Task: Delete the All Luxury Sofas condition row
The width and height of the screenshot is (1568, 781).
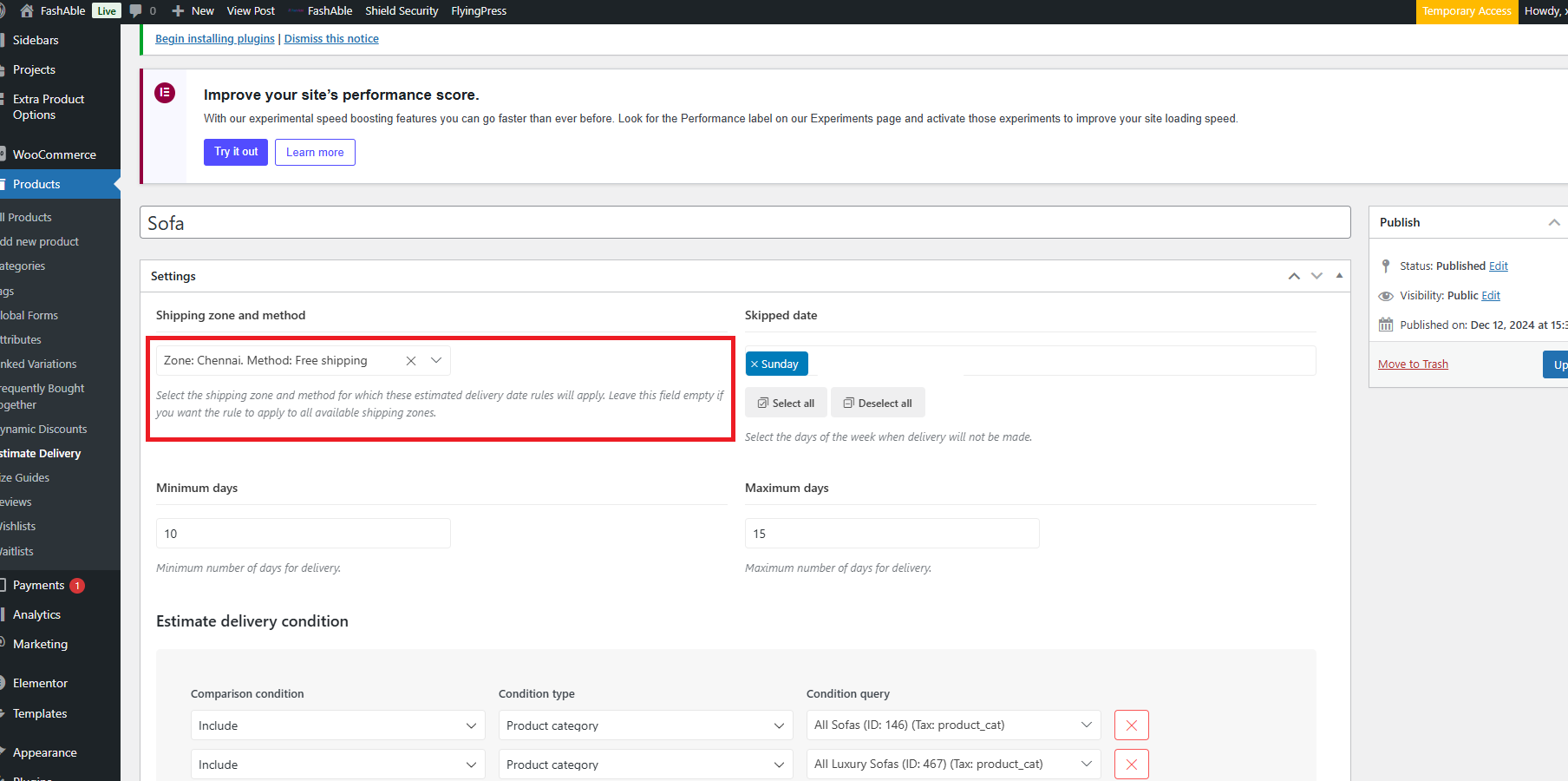Action: 1132,765
